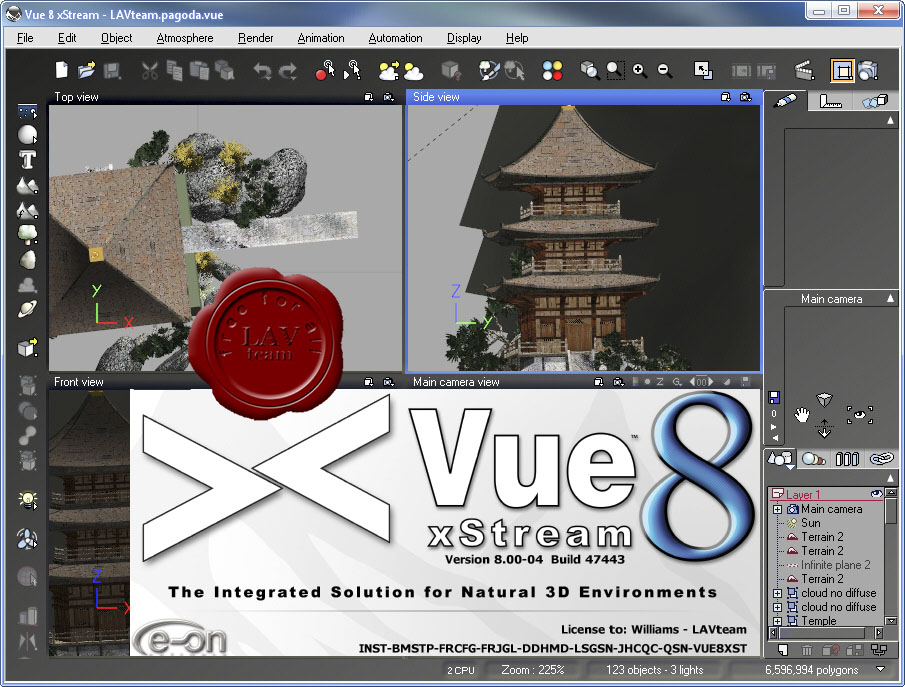Add a rock from the left toolbar
905x687 pixels.
27,260
